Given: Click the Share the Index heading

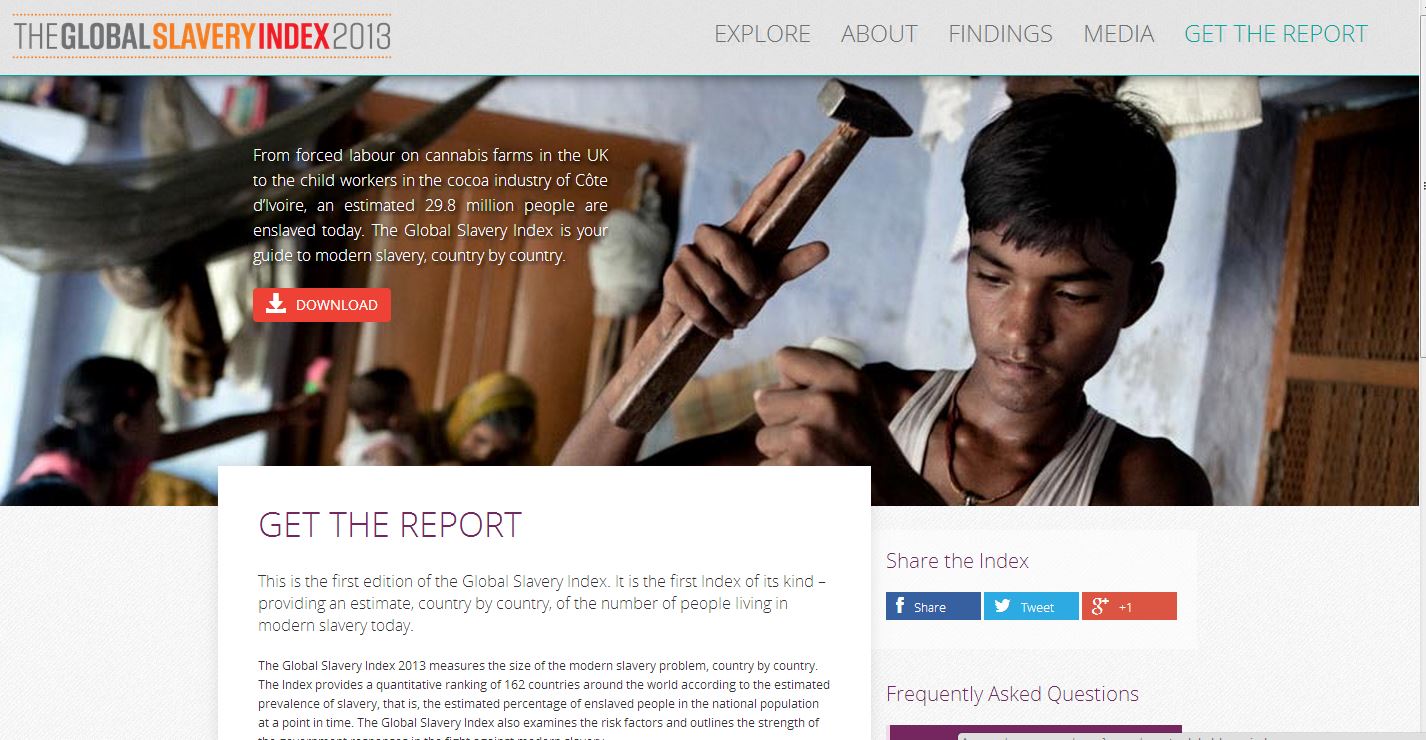Looking at the screenshot, I should coord(957,561).
